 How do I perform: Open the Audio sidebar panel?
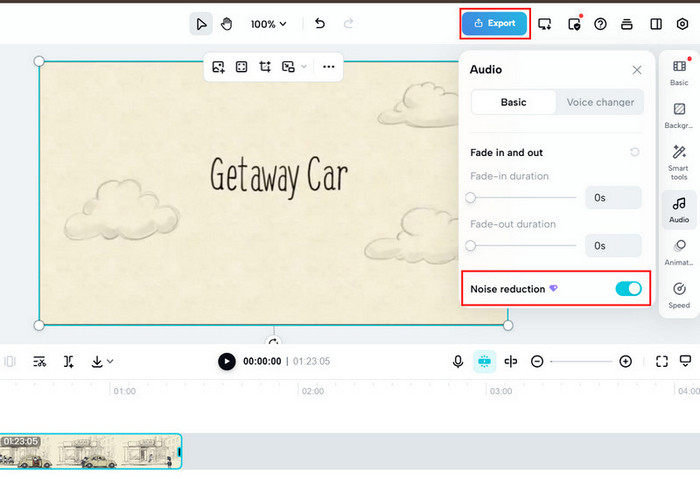[x=679, y=210]
